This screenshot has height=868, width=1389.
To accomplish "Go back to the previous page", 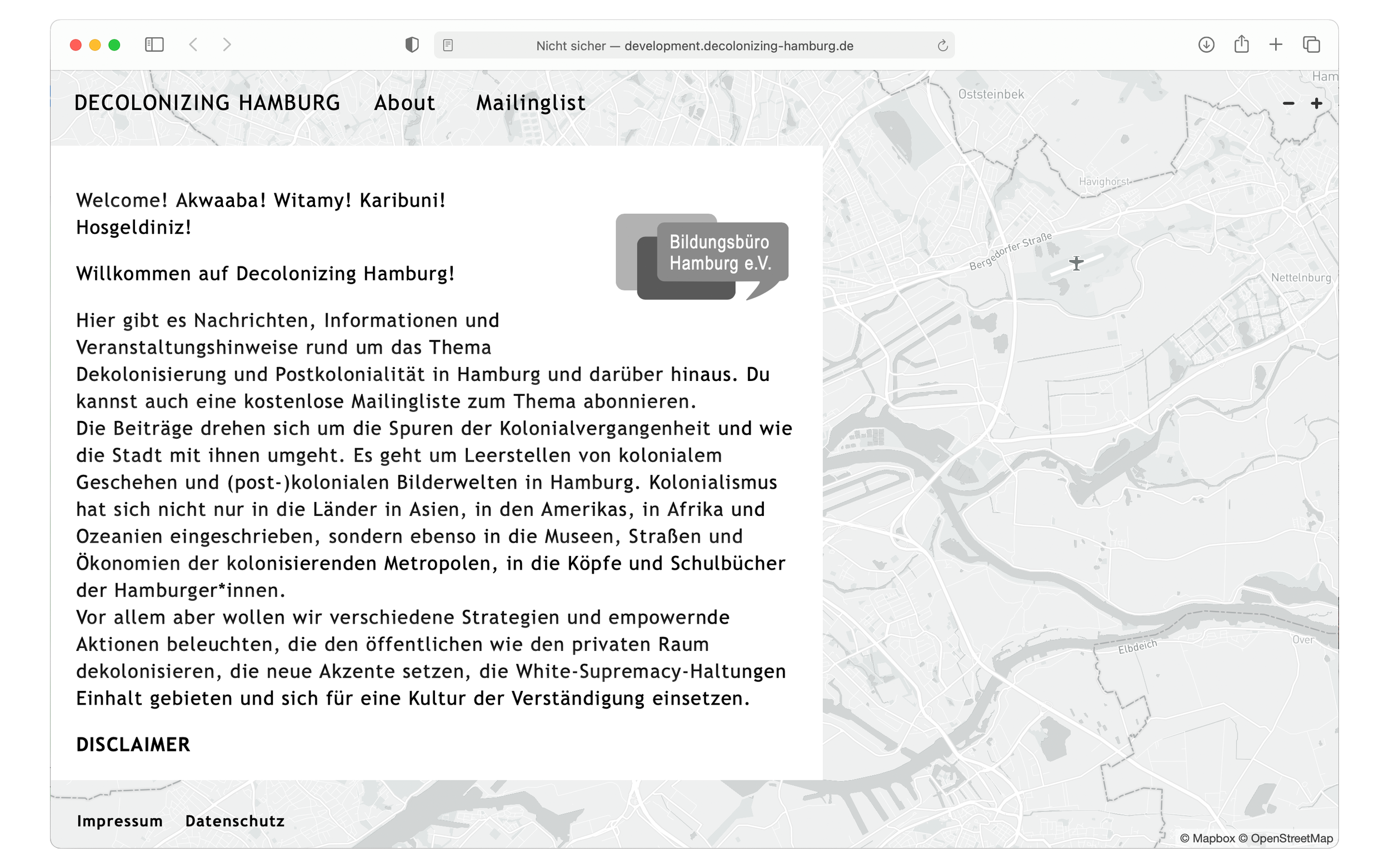I will coord(193,45).
